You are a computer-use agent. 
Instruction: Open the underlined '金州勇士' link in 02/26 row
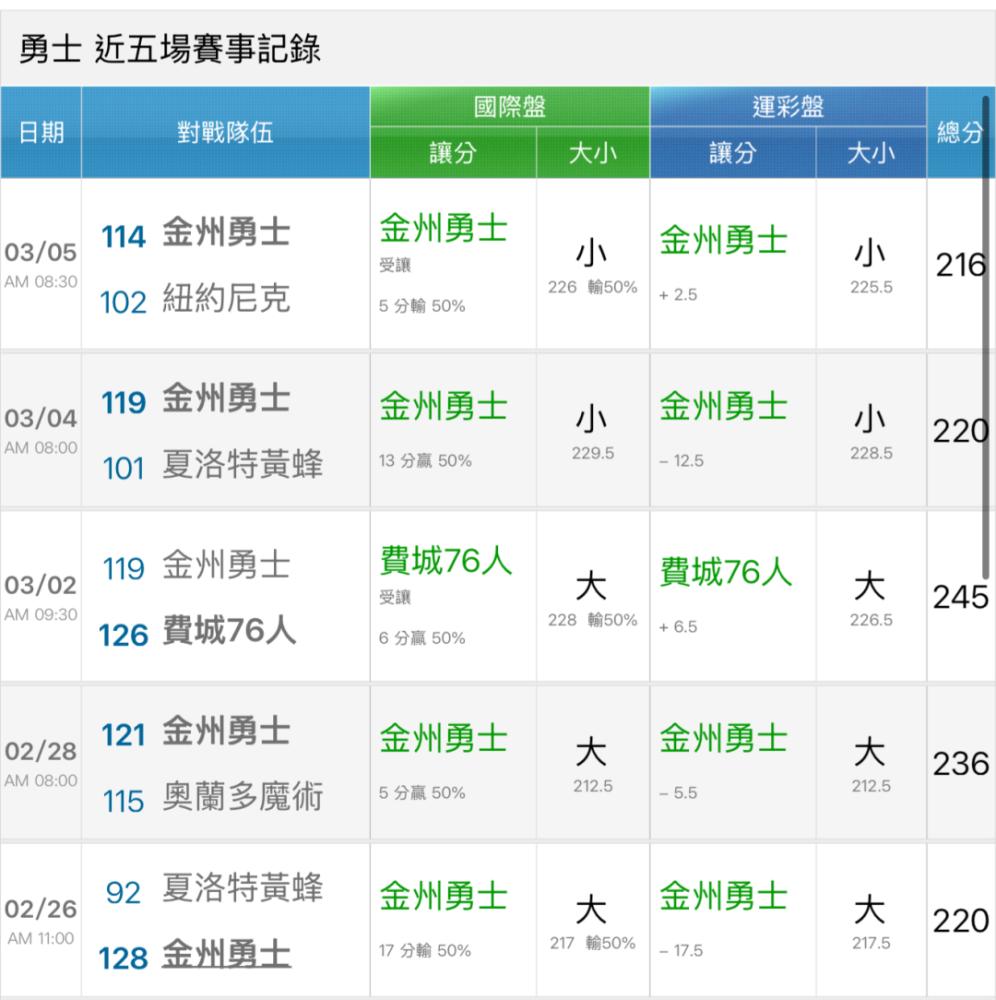[x=226, y=955]
